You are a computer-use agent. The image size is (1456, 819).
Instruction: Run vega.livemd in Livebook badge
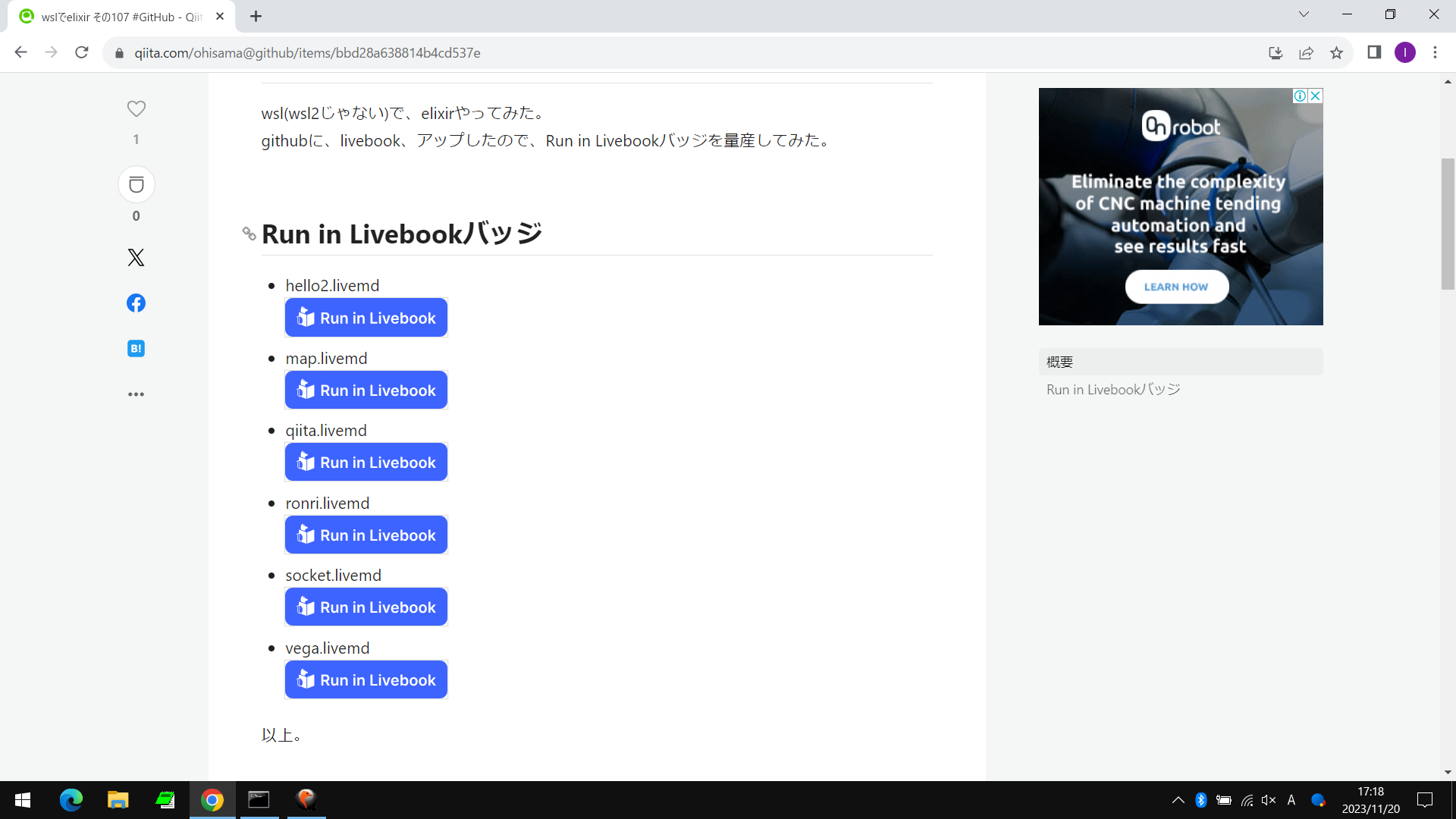(366, 679)
